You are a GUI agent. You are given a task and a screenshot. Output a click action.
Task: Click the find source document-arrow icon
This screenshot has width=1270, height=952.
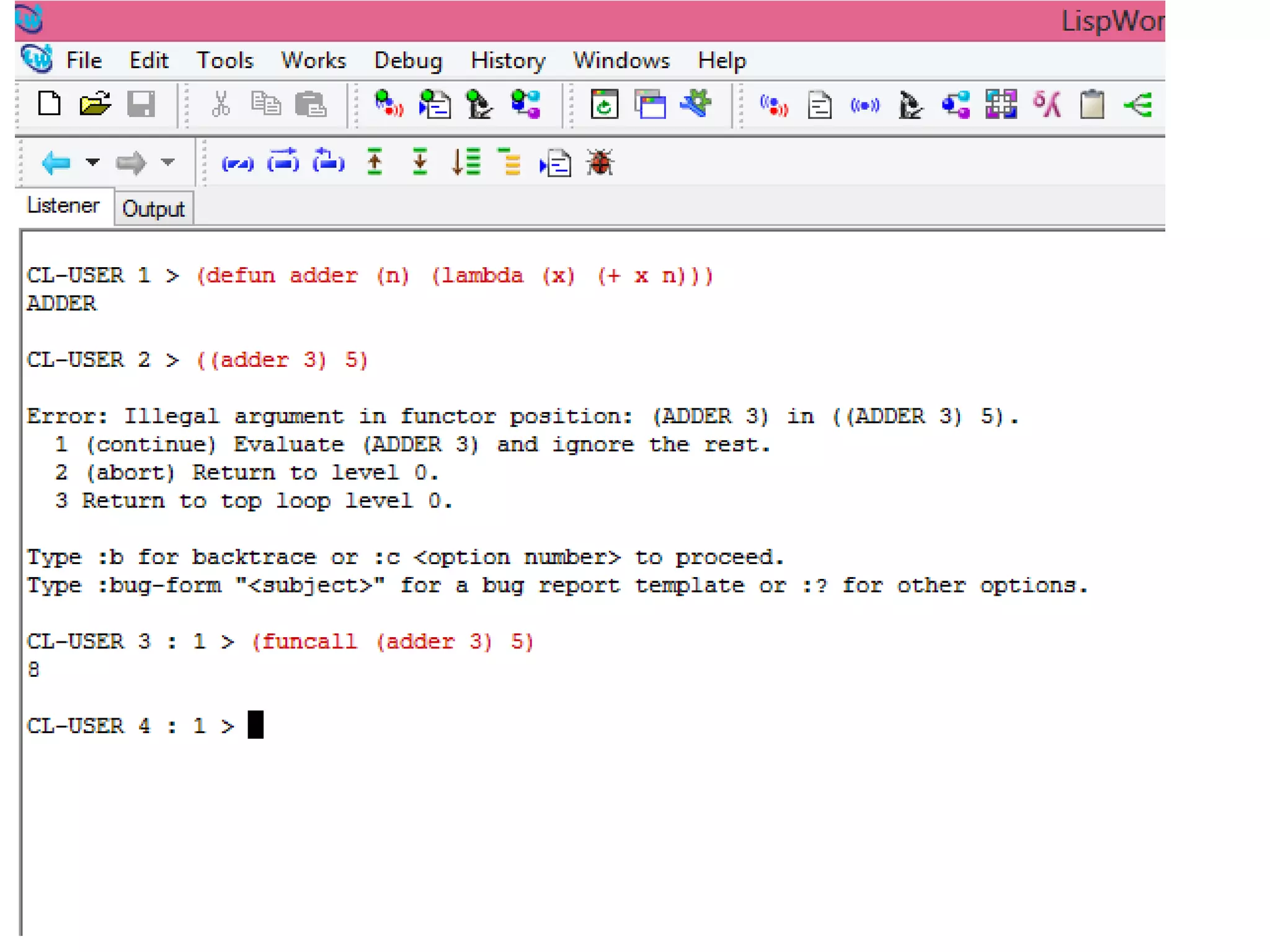[x=555, y=163]
